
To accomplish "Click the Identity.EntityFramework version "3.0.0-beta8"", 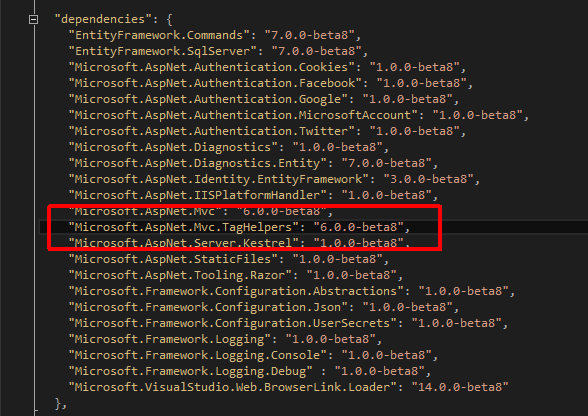I will pyautogui.click(x=429, y=179).
